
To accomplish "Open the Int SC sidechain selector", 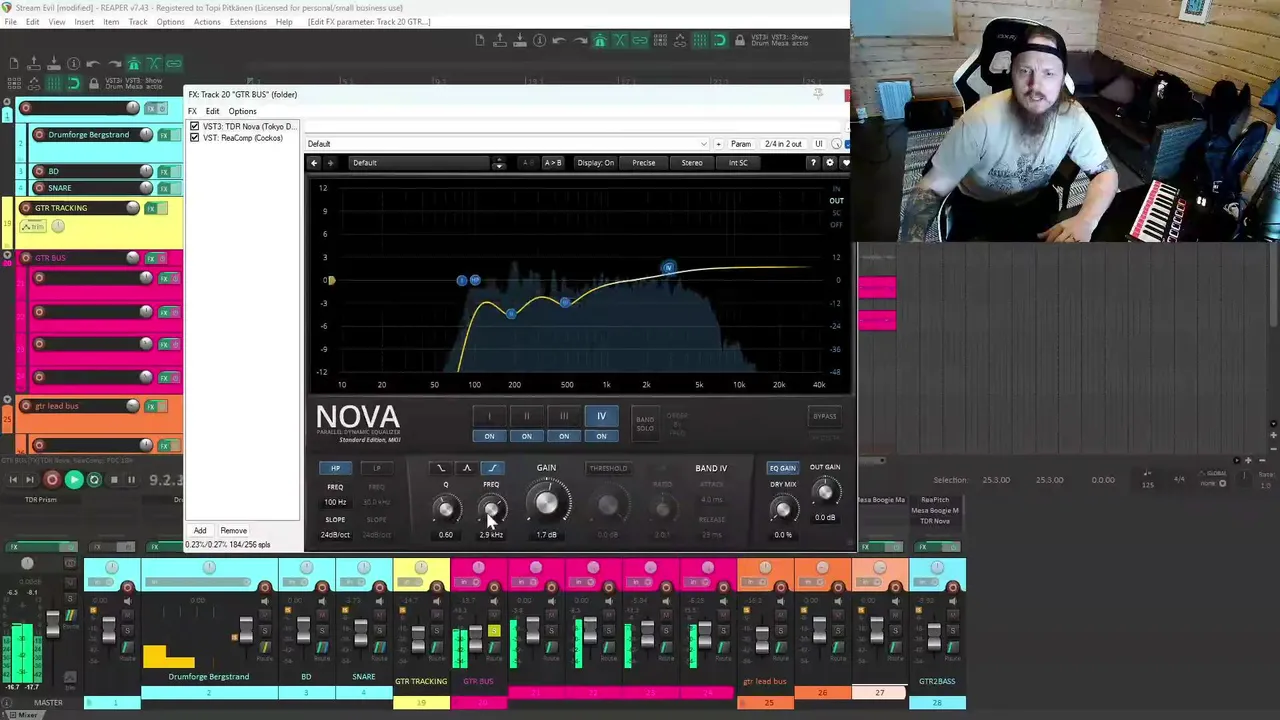I will 738,163.
